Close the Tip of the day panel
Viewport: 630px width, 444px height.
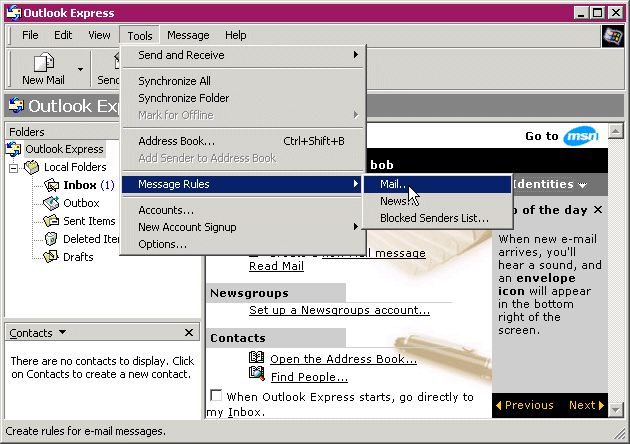pos(598,209)
